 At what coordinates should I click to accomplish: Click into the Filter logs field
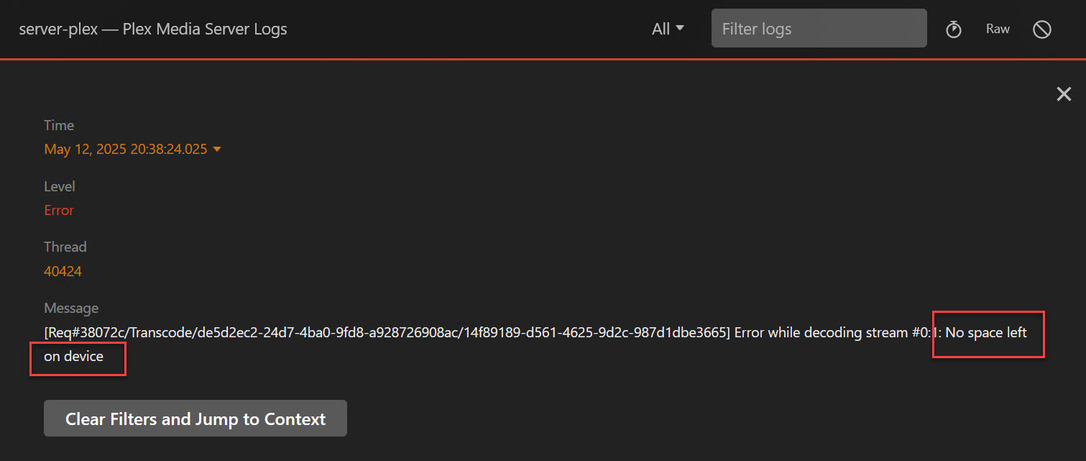click(819, 28)
